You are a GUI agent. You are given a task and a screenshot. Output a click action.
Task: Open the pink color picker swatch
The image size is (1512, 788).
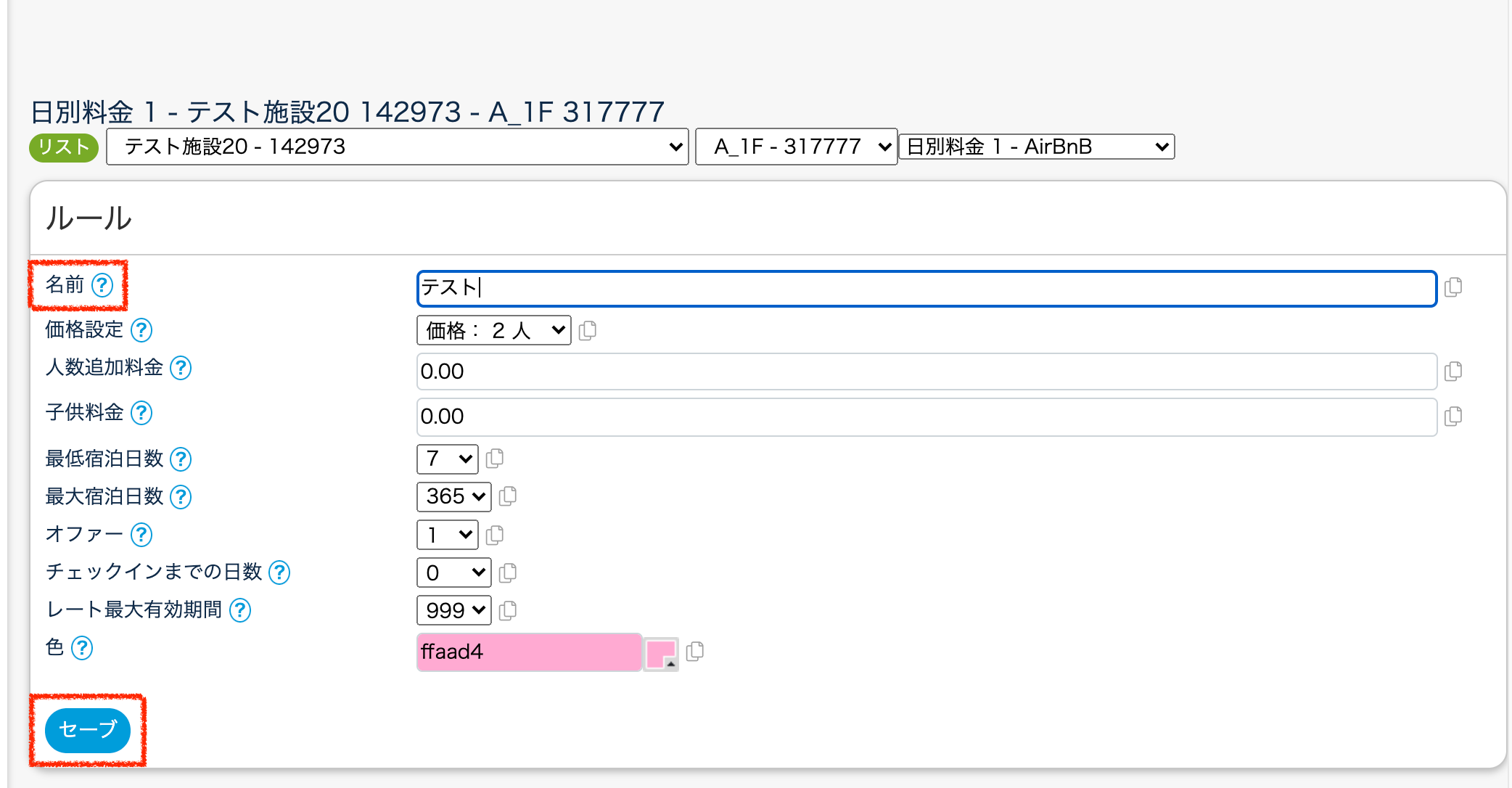[x=661, y=653]
